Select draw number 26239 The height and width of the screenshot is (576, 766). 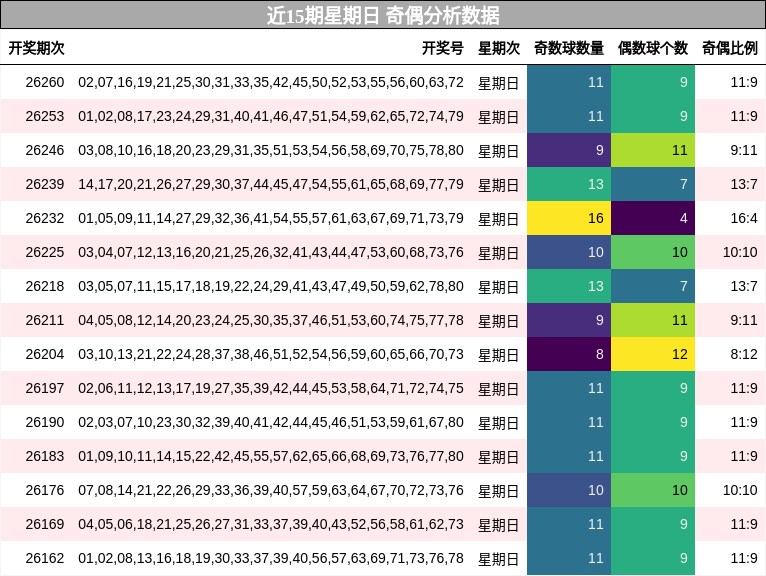45,184
